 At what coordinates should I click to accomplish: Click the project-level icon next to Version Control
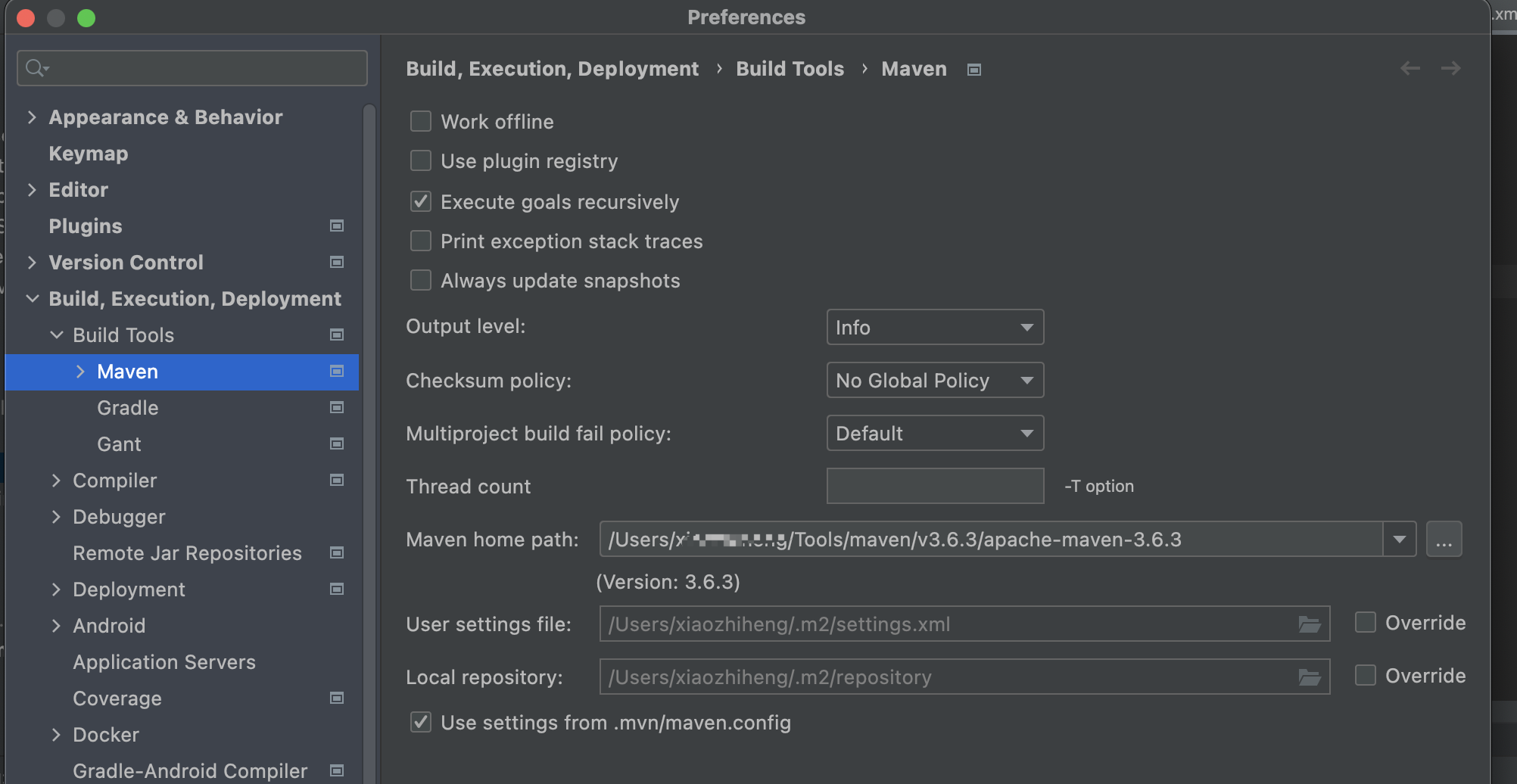click(x=337, y=262)
